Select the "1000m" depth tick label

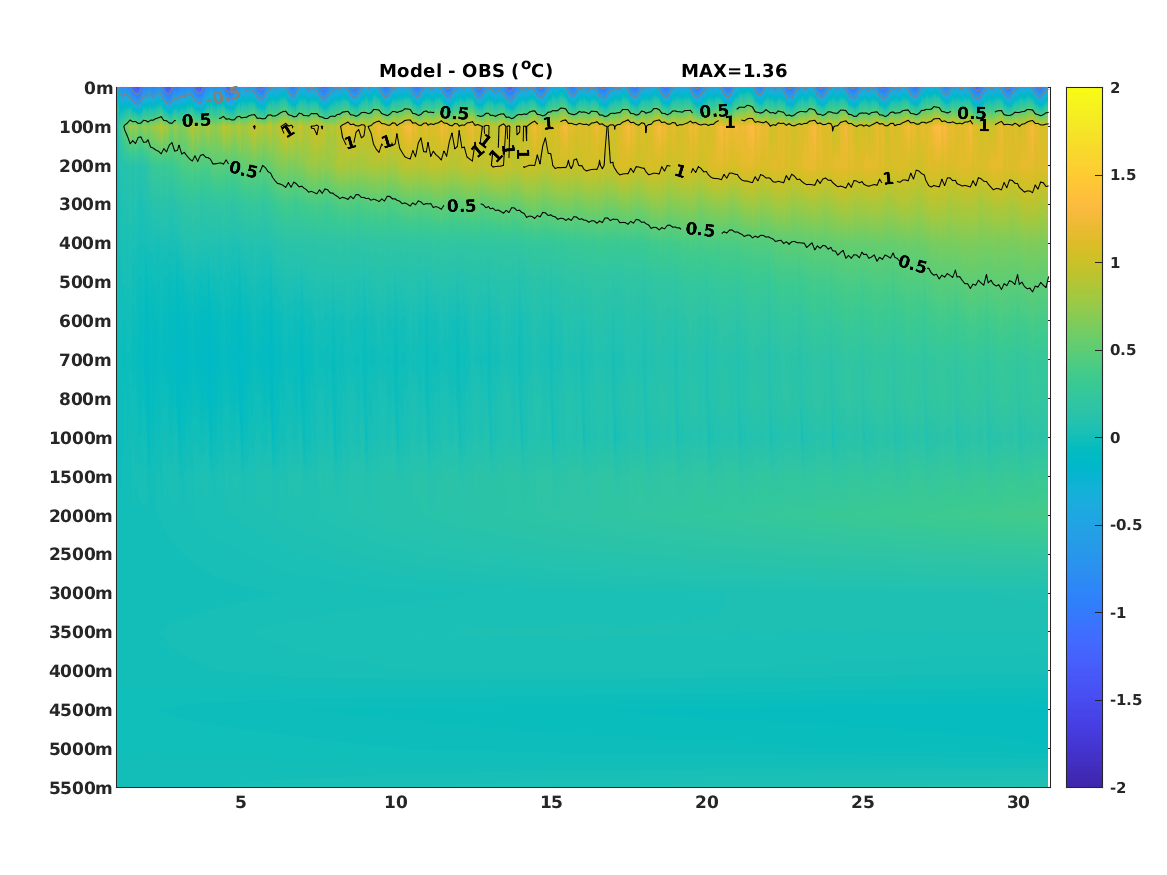point(81,438)
